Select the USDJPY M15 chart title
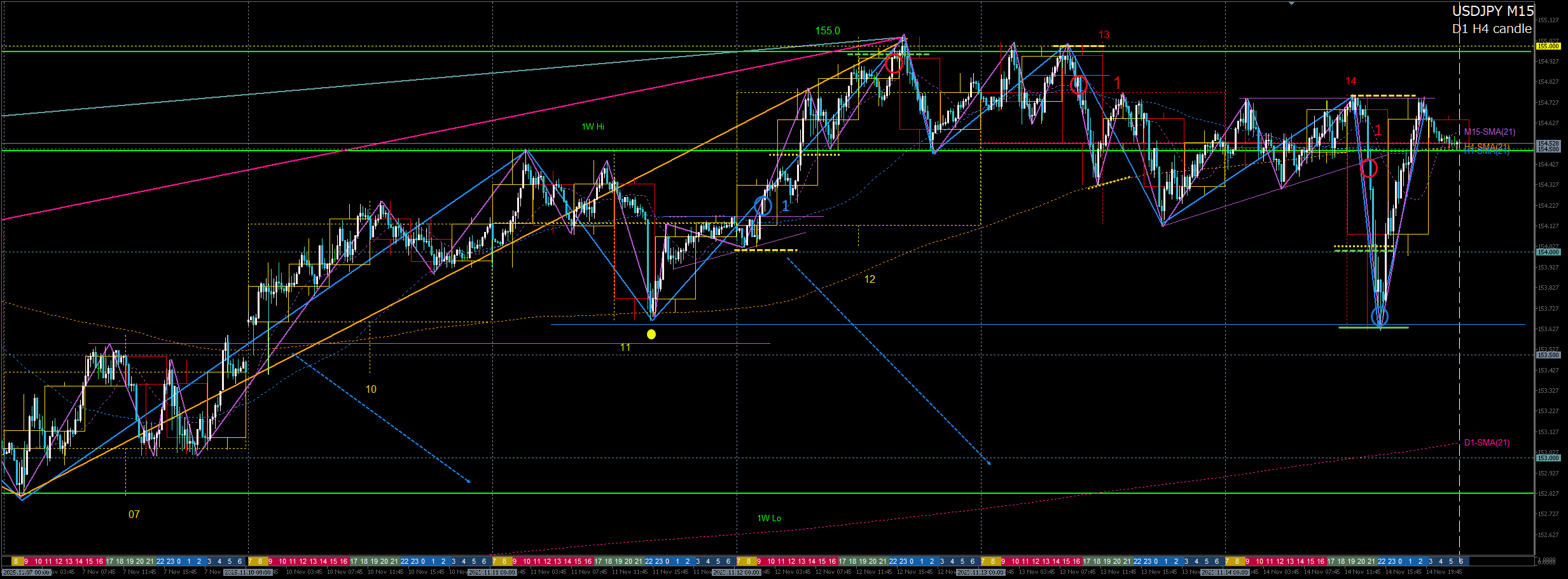Viewport: 1568px width, 579px height. (x=1492, y=11)
